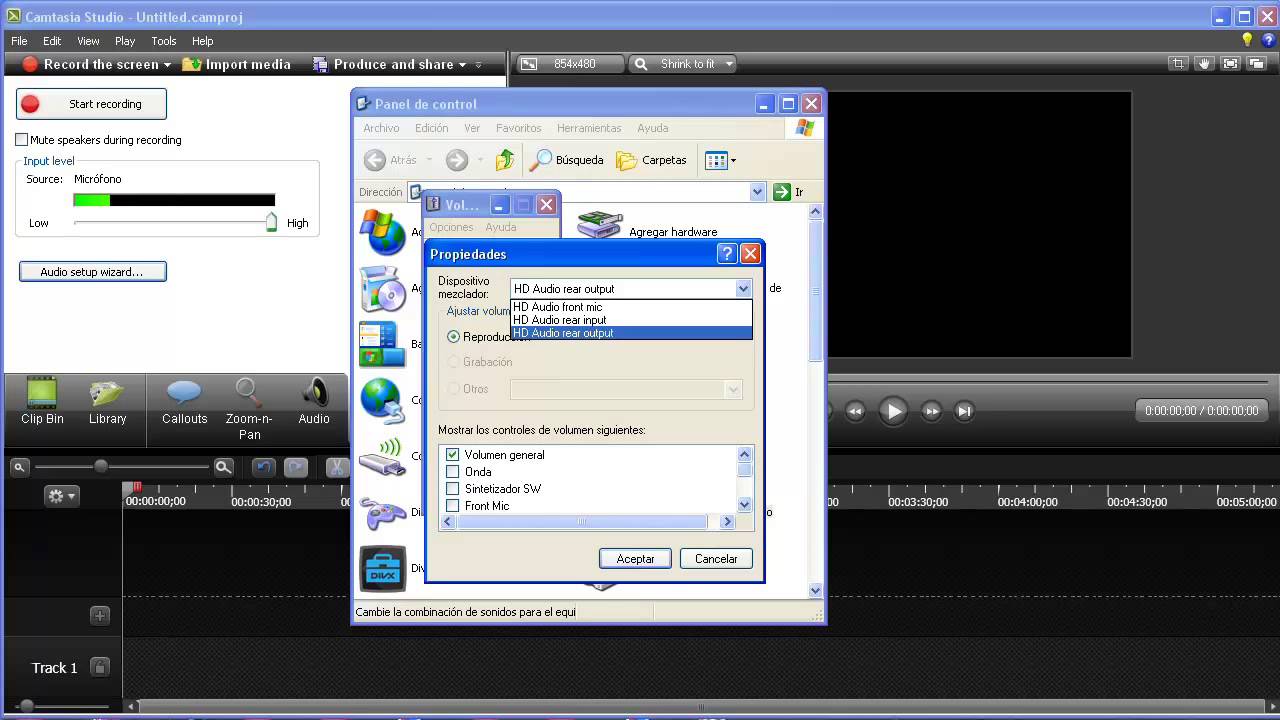This screenshot has width=1280, height=720.
Task: Open the Callouts tool
Action: (x=184, y=402)
